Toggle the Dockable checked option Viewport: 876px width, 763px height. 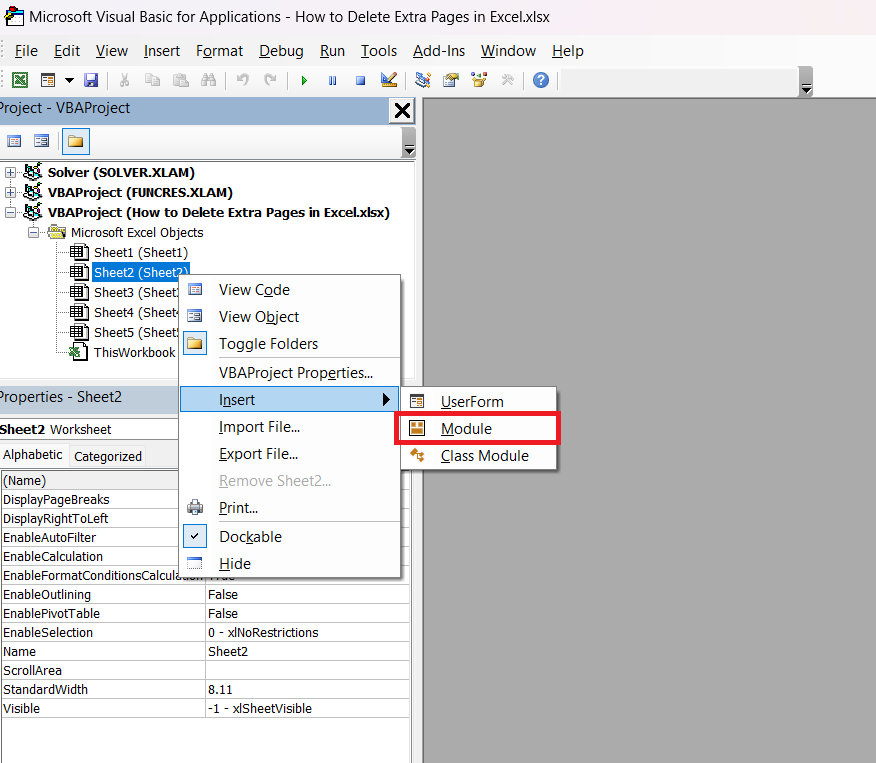290,537
